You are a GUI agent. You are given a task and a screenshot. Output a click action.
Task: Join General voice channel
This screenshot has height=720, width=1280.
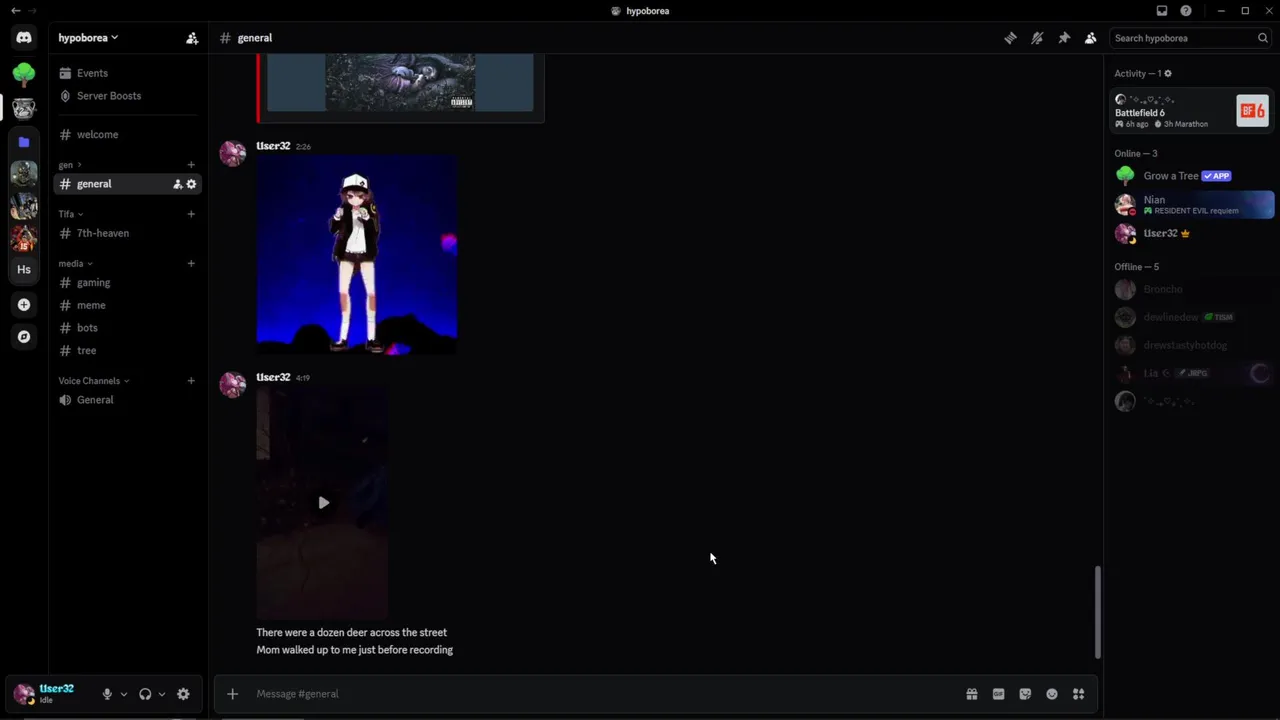point(127,400)
